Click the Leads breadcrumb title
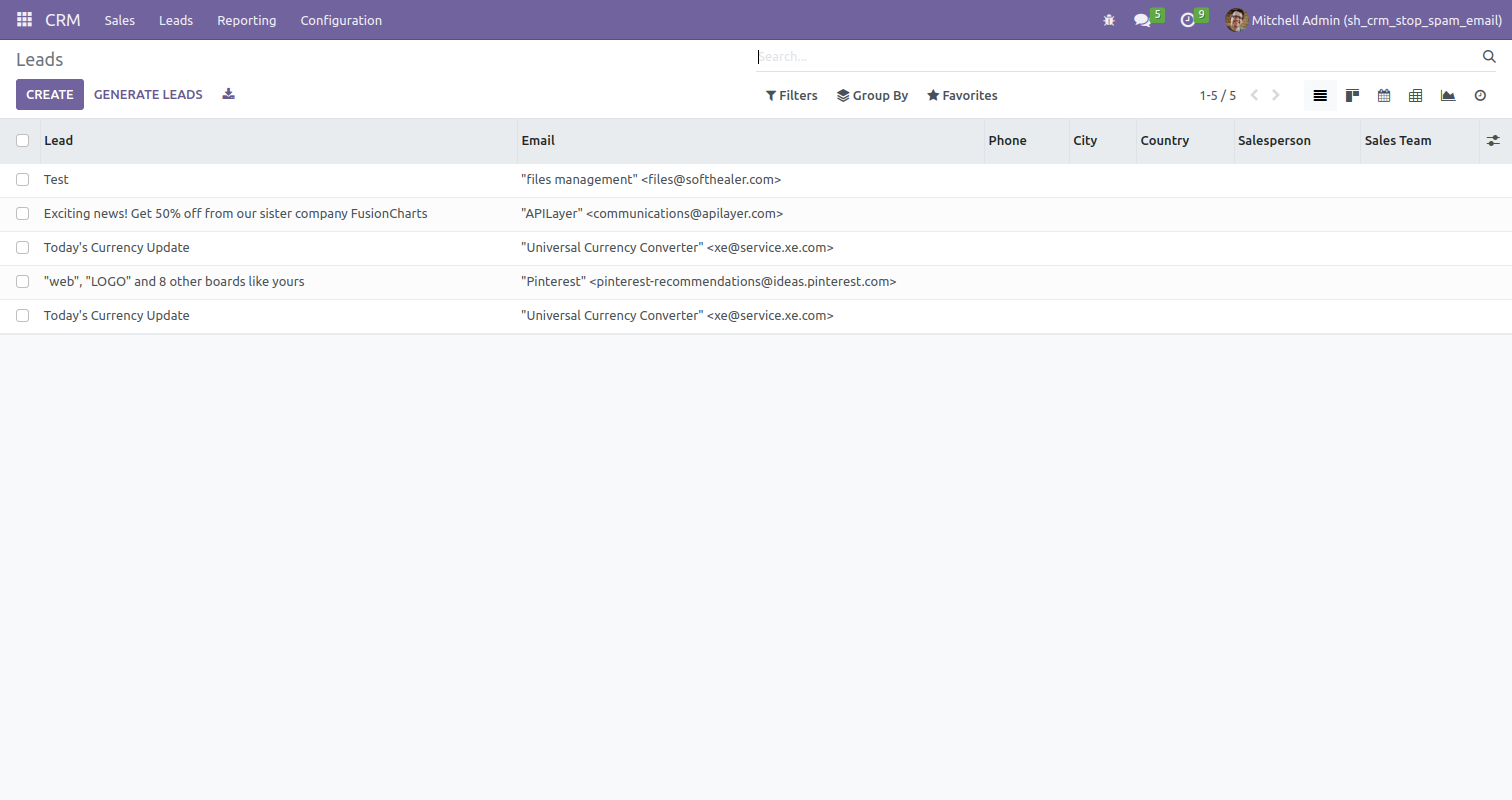 point(40,60)
